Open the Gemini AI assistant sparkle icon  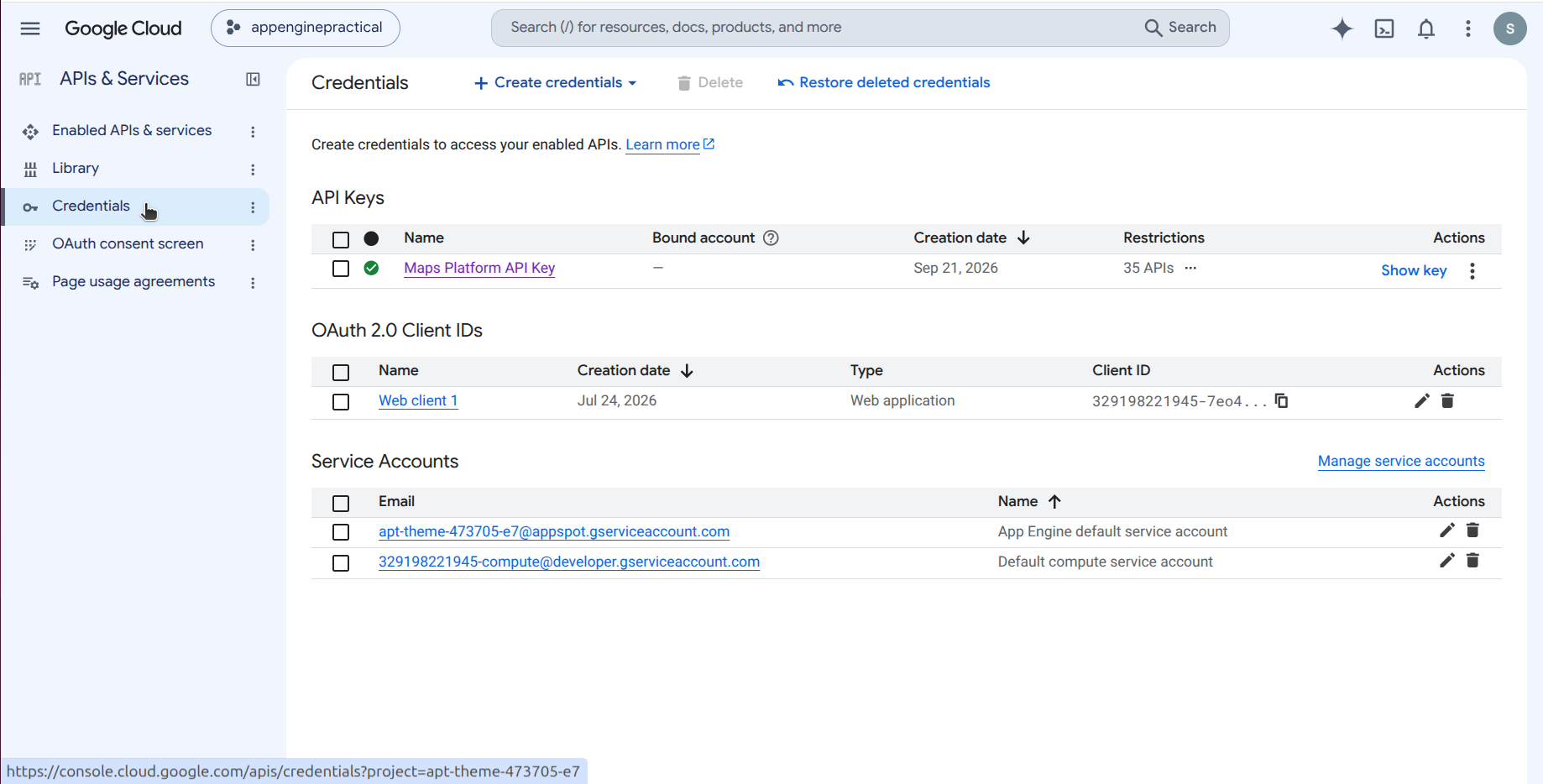1342,29
